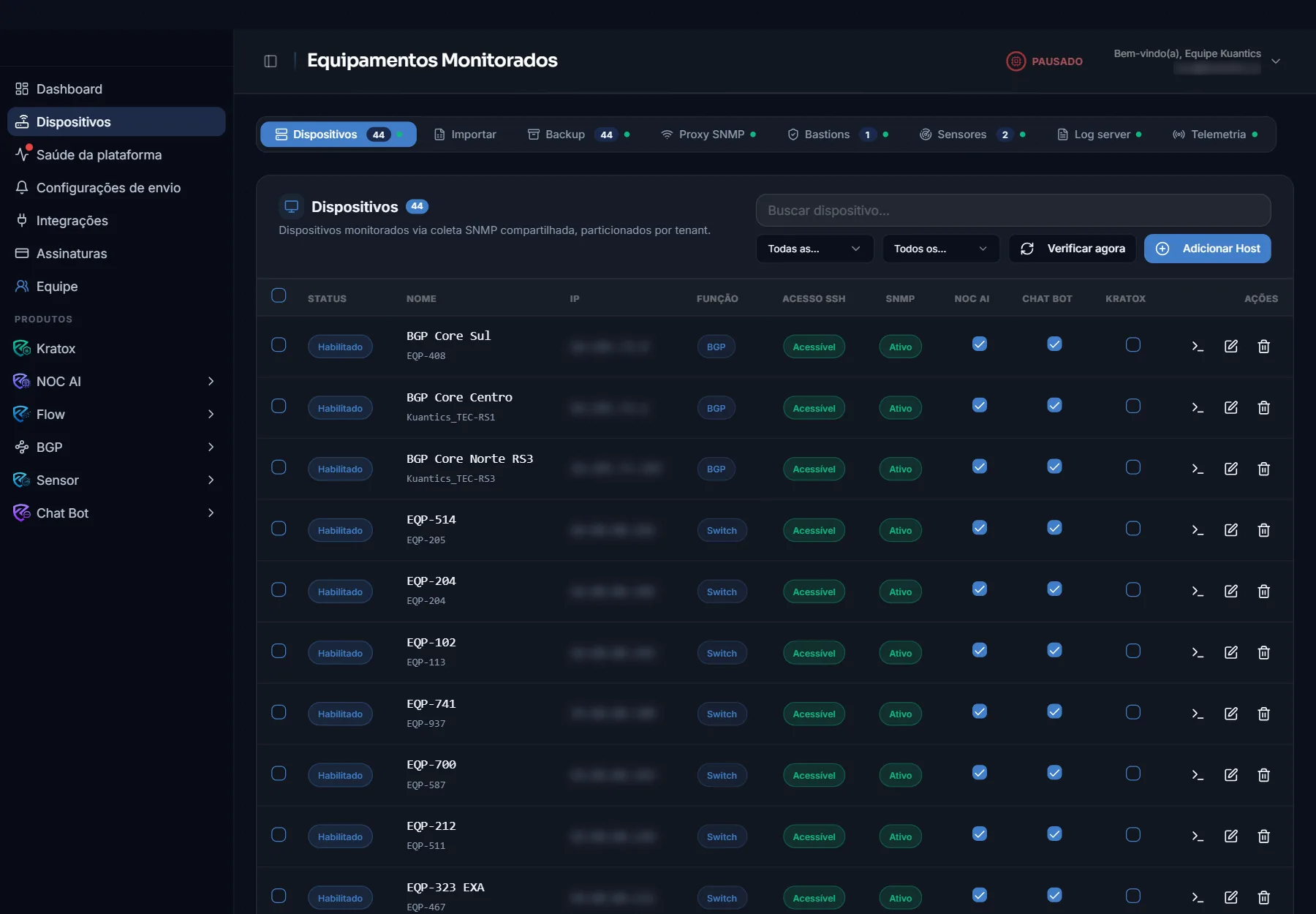Delete BGP Core Norte RS3 entry

1263,469
